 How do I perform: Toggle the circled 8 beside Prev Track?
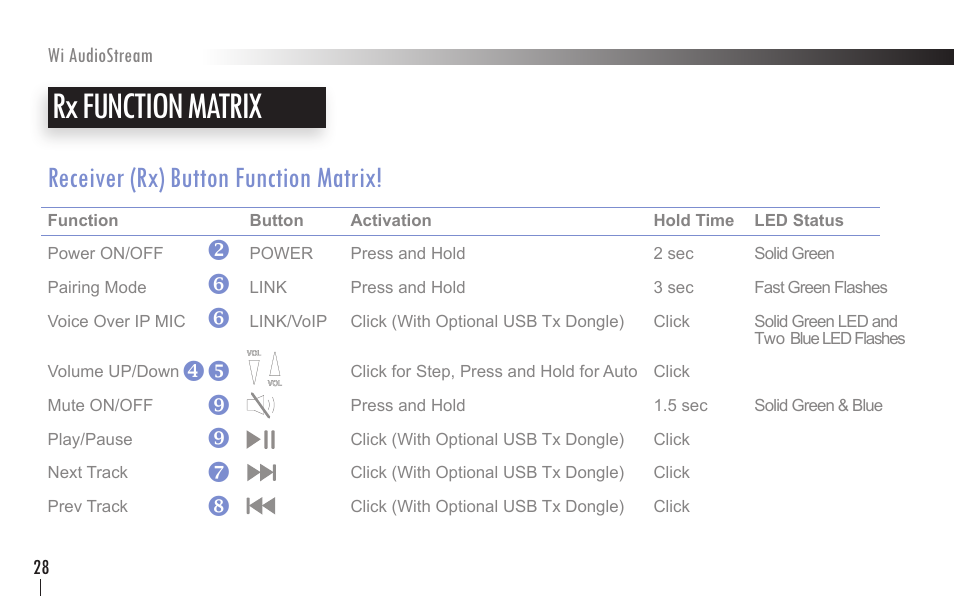218,505
